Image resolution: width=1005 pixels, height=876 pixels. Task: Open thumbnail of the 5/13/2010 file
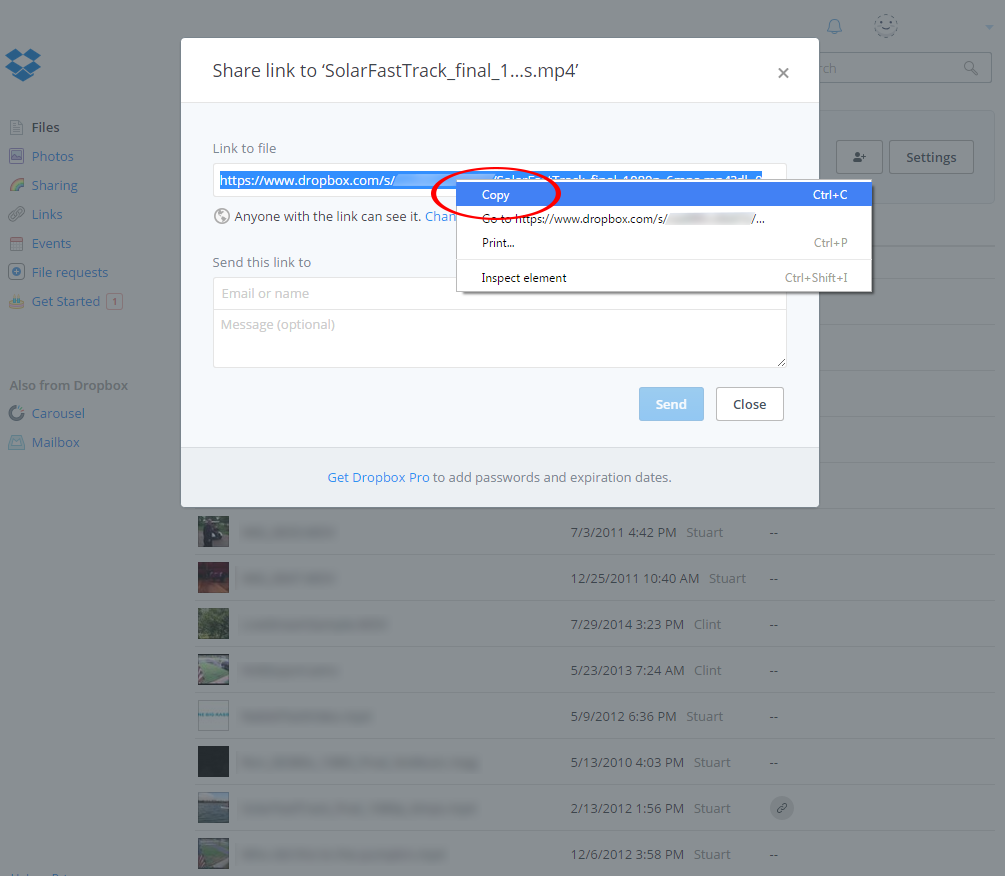[213, 762]
